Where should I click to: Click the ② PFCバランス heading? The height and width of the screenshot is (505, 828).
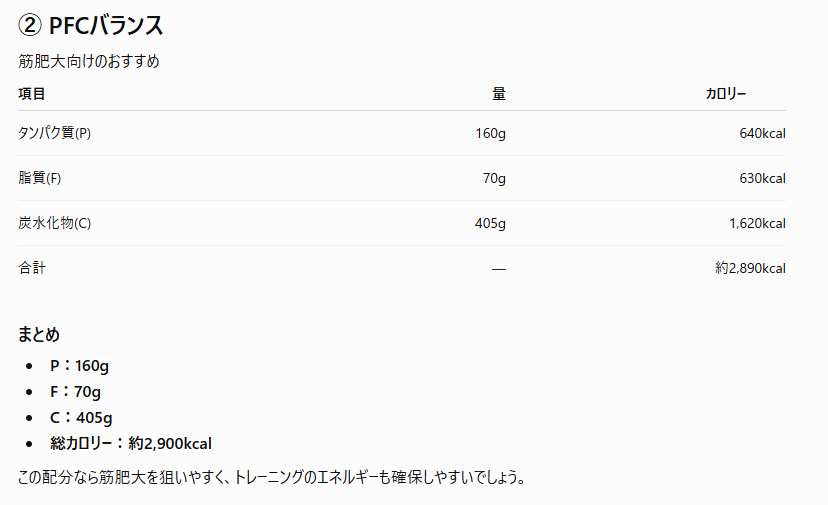point(91,25)
